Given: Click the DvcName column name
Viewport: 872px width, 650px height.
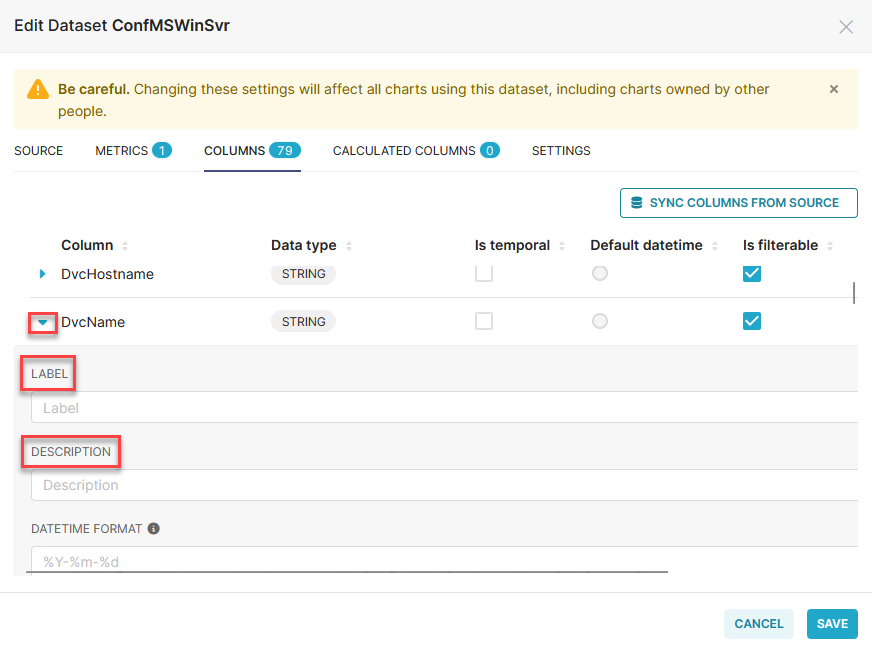Looking at the screenshot, I should [x=93, y=322].
